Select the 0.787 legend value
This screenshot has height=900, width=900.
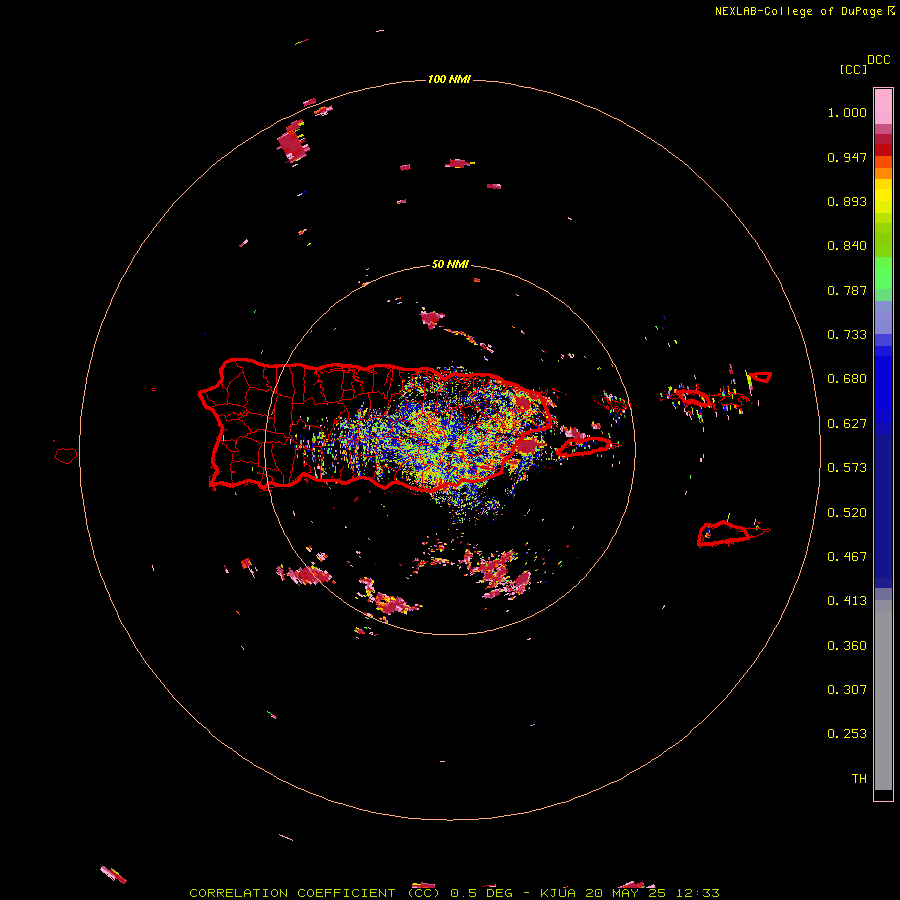(x=847, y=290)
